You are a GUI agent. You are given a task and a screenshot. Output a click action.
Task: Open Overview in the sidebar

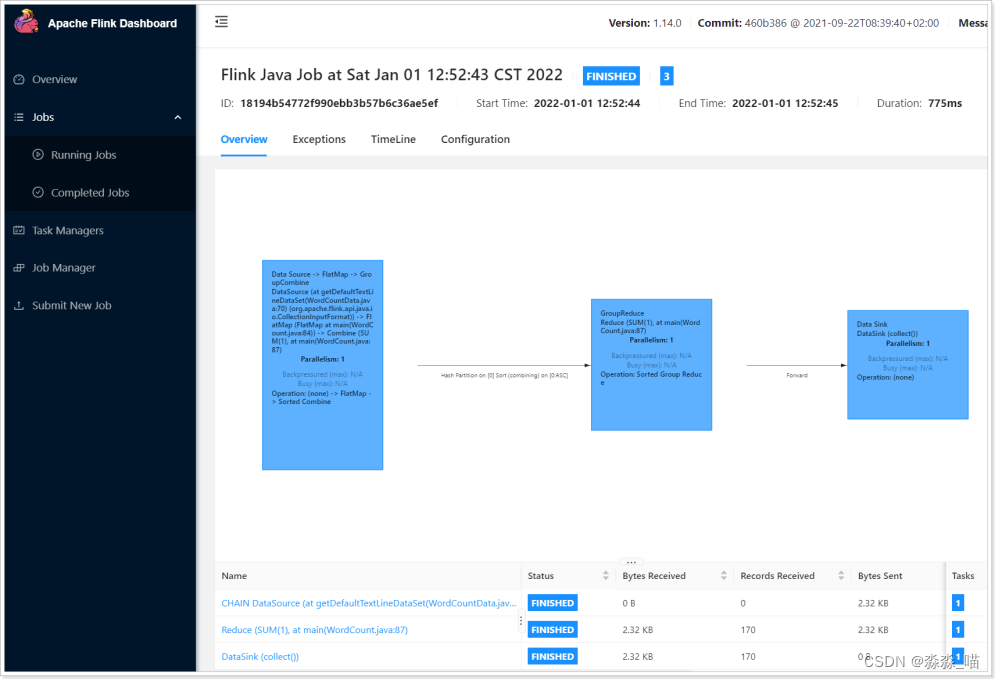pyautogui.click(x=55, y=79)
